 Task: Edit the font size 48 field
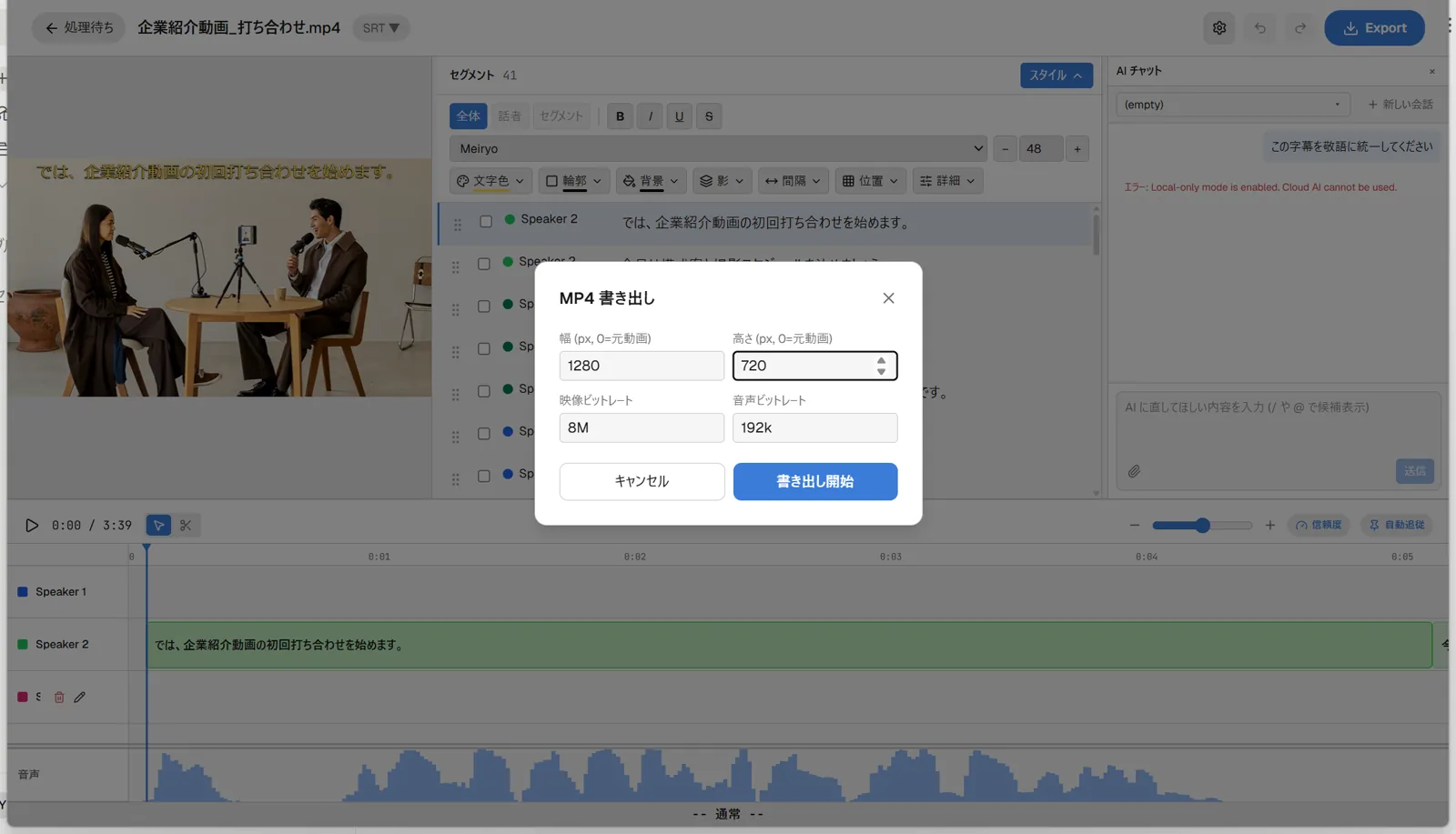1041,148
